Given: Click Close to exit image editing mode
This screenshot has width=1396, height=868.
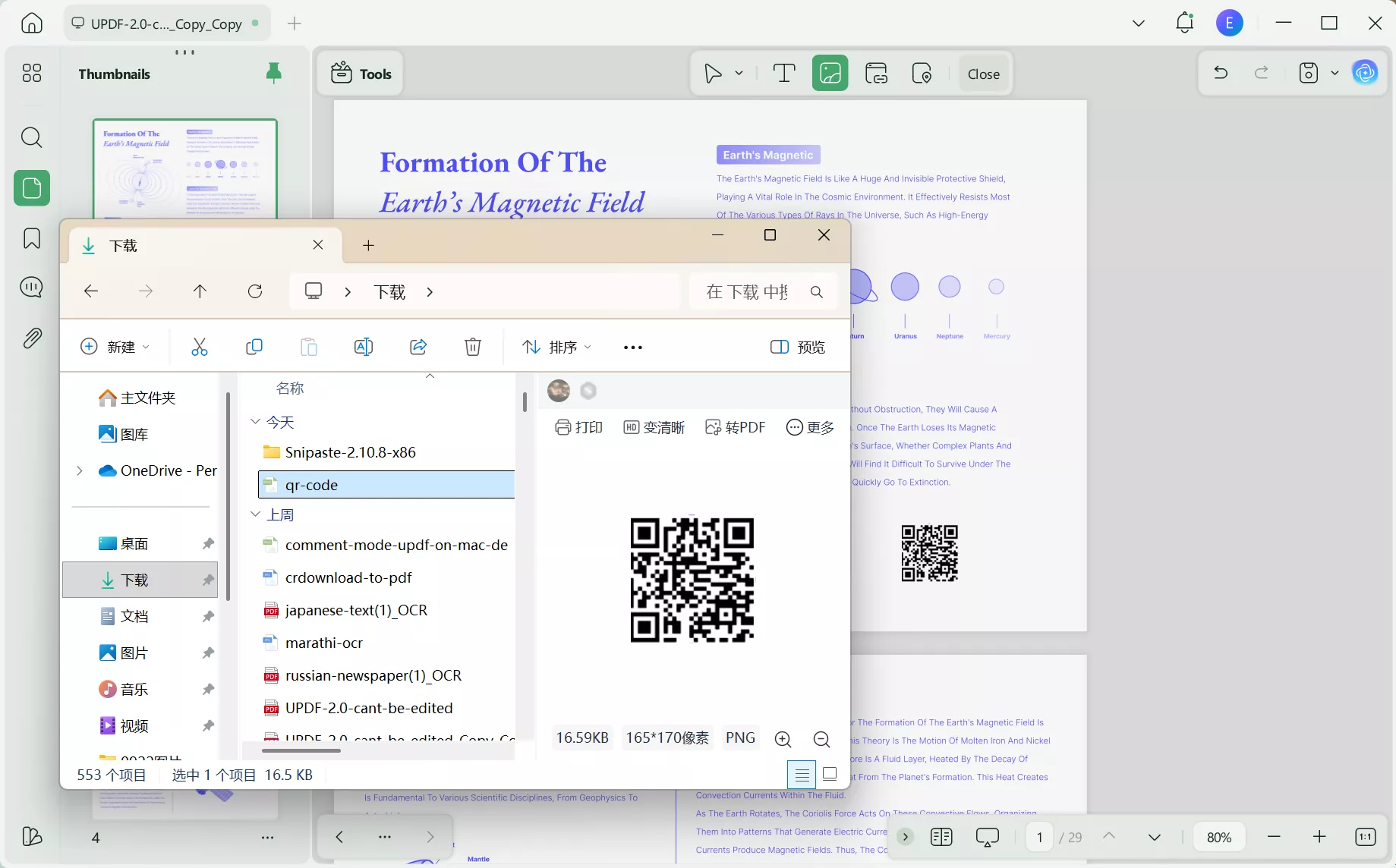Looking at the screenshot, I should [983, 73].
